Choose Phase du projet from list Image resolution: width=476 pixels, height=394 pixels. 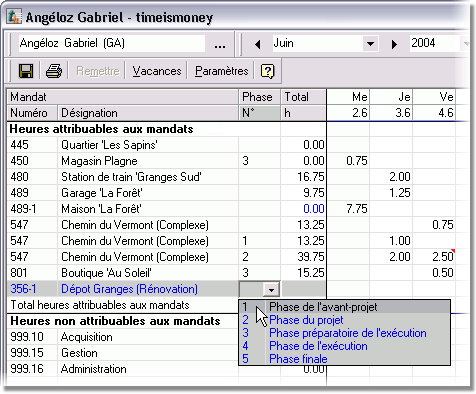[x=345, y=320]
